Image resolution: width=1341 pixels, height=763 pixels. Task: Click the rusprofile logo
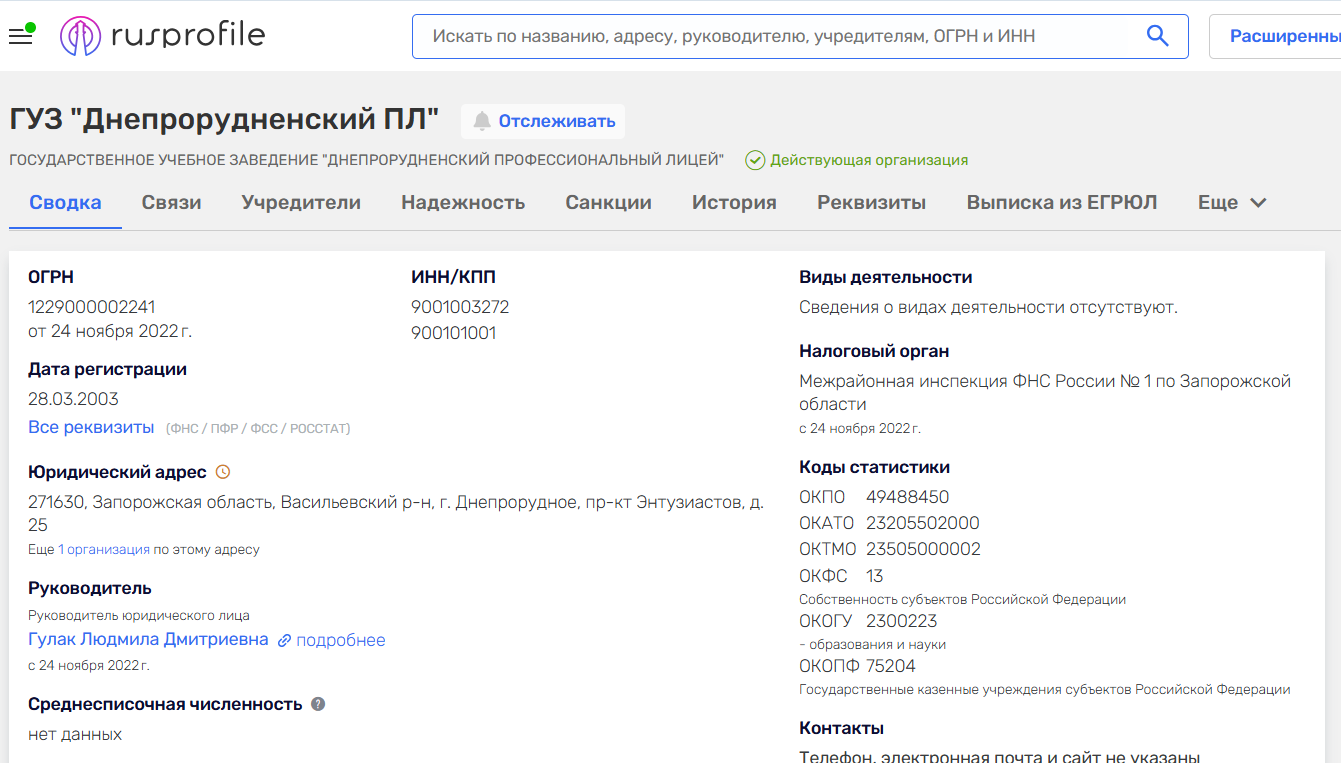[163, 36]
